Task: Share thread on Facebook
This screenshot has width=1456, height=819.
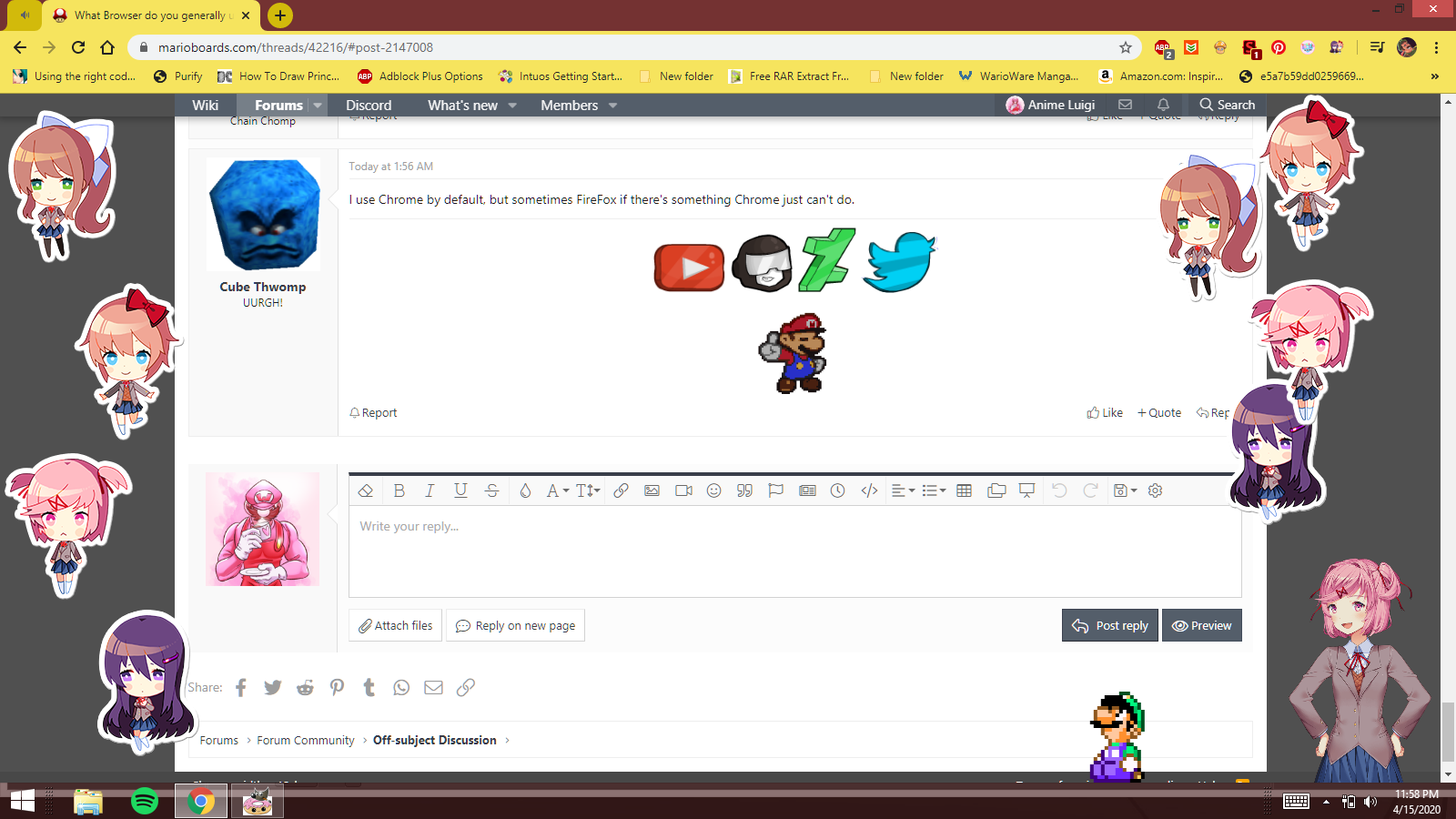Action: (x=241, y=687)
